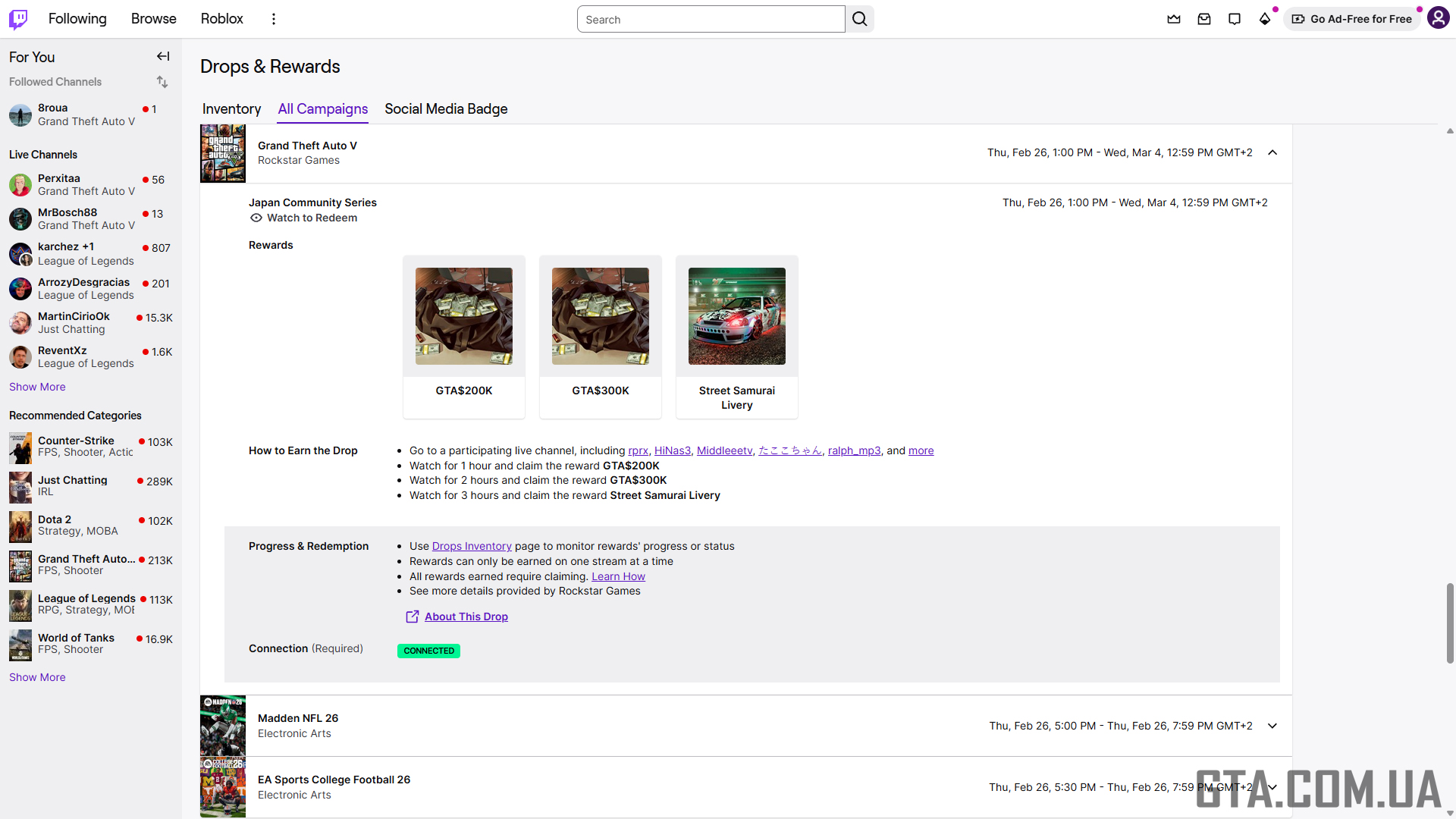Viewport: 1456px width, 819px height.
Task: Switch to the Inventory tab
Action: (231, 109)
